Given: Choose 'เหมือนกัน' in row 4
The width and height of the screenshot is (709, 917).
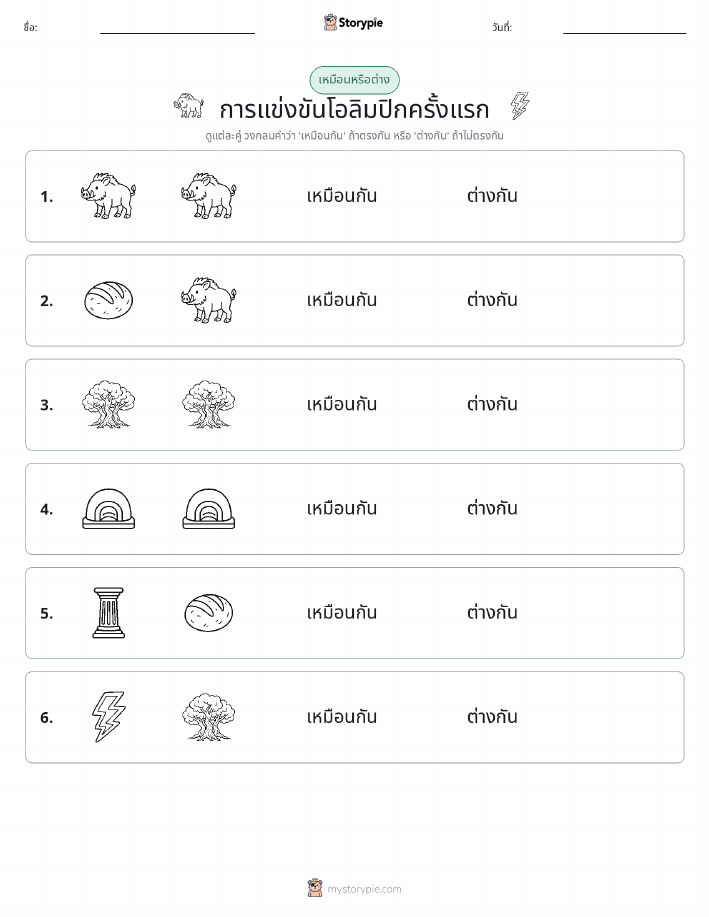Looking at the screenshot, I should click(342, 508).
